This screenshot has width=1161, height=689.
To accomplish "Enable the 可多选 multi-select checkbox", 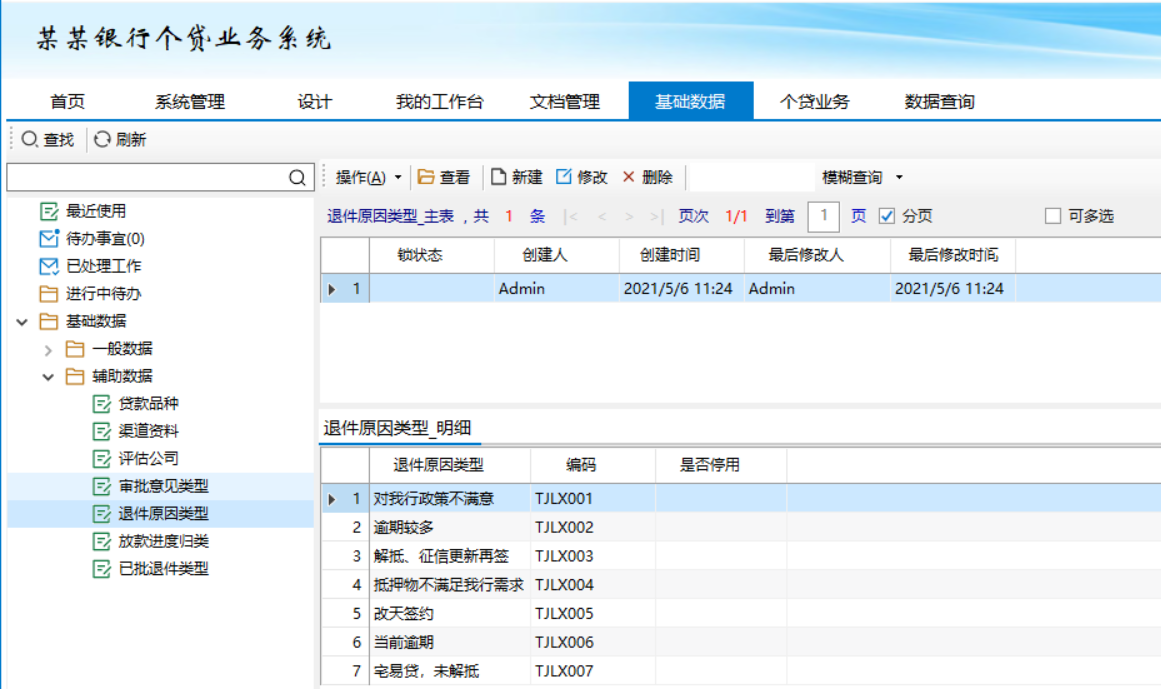I will pyautogui.click(x=1052, y=216).
